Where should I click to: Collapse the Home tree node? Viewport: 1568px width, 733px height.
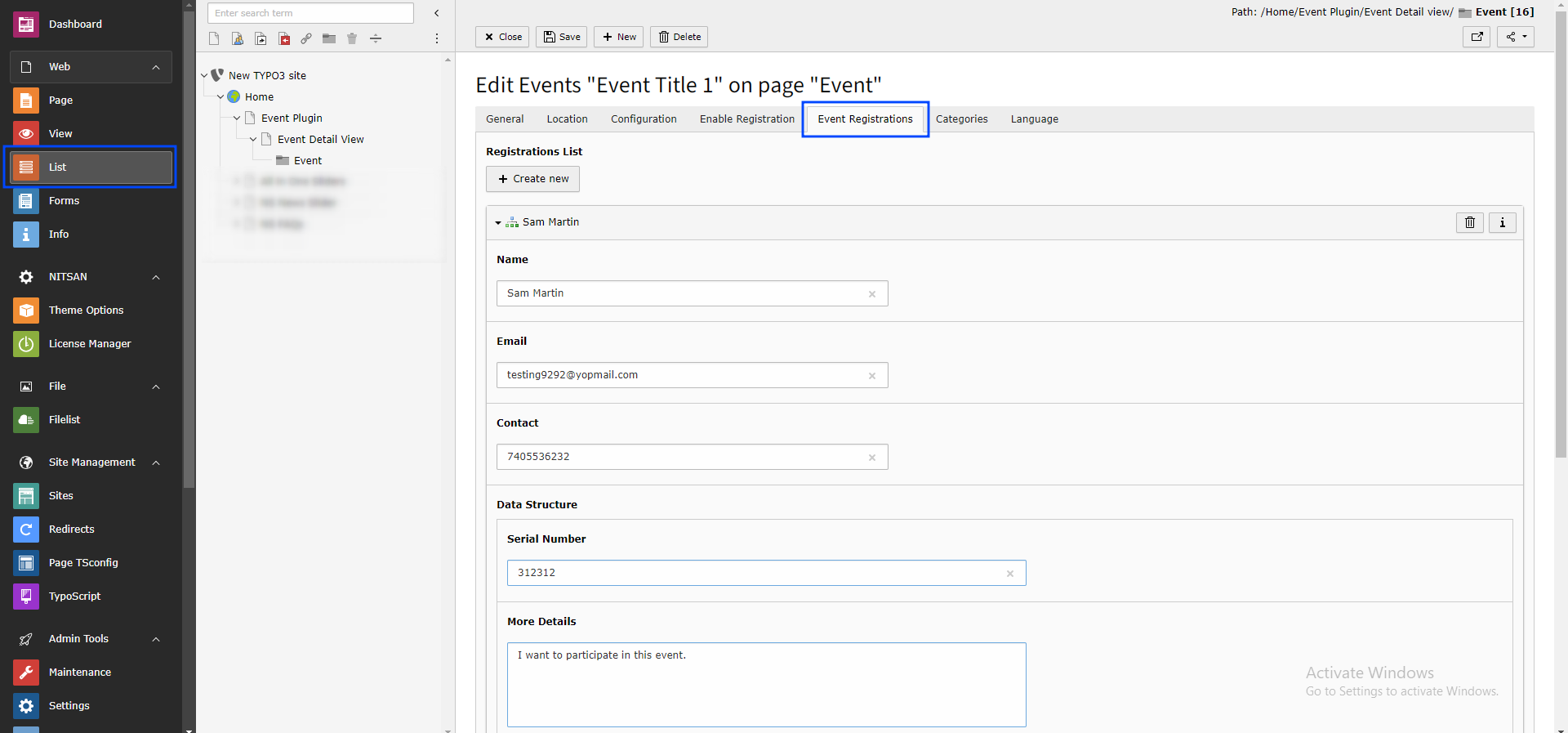click(x=220, y=96)
